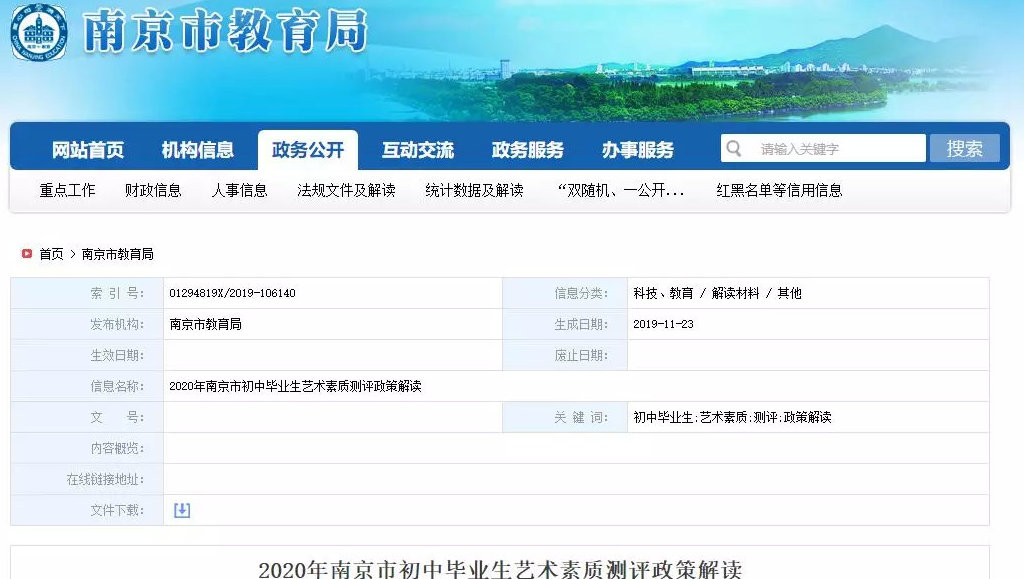This screenshot has height=579, width=1024.
Task: Click the 南京市教育局 site title banner
Action: pyautogui.click(x=225, y=31)
